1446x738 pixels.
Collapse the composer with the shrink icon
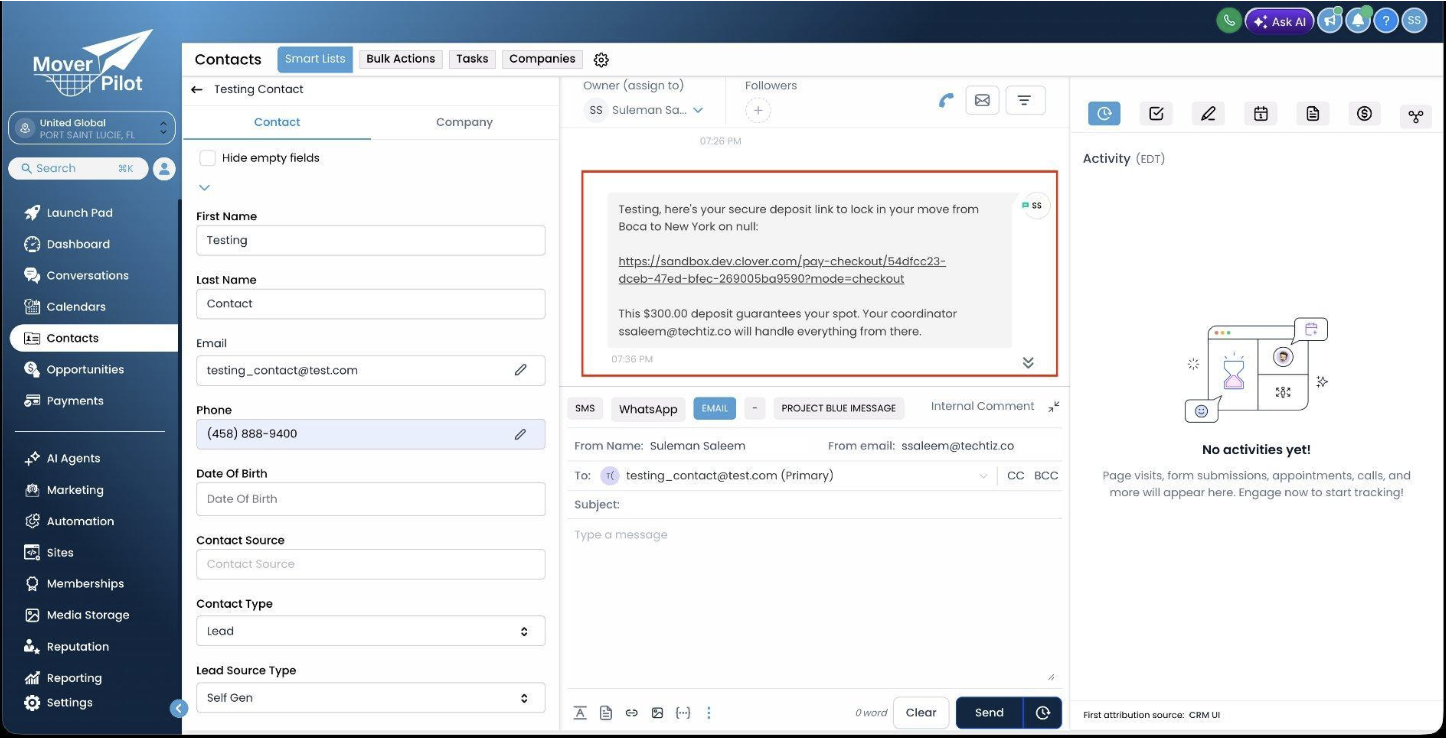1054,407
